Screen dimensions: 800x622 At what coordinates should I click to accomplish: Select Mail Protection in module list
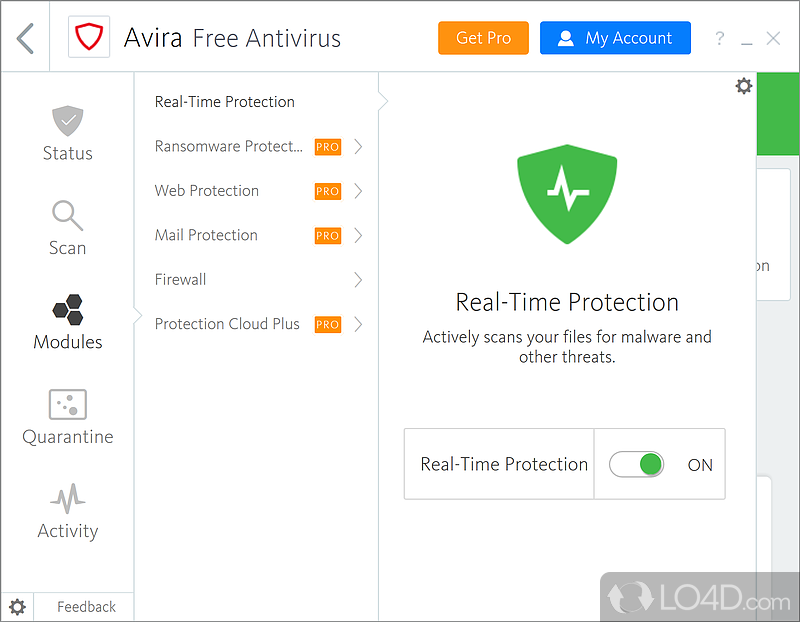(206, 235)
